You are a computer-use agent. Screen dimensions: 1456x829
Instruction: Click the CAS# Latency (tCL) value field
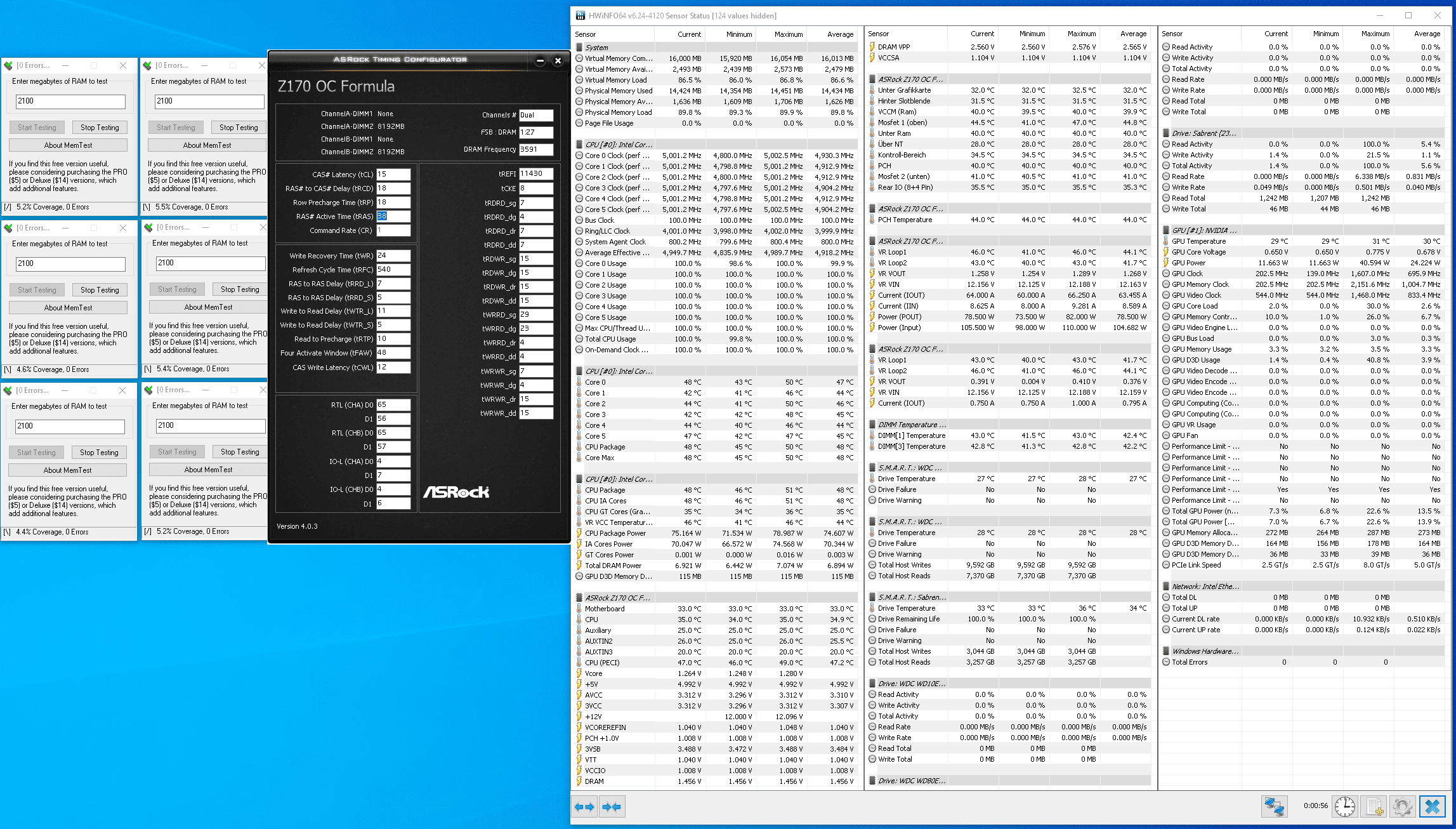click(x=393, y=174)
